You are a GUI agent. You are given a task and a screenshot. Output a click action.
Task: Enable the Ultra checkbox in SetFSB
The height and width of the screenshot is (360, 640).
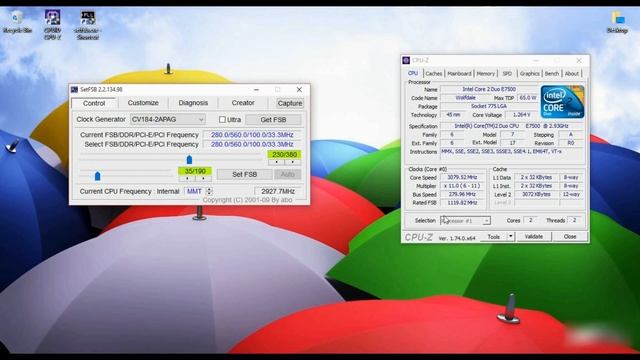[x=222, y=120]
